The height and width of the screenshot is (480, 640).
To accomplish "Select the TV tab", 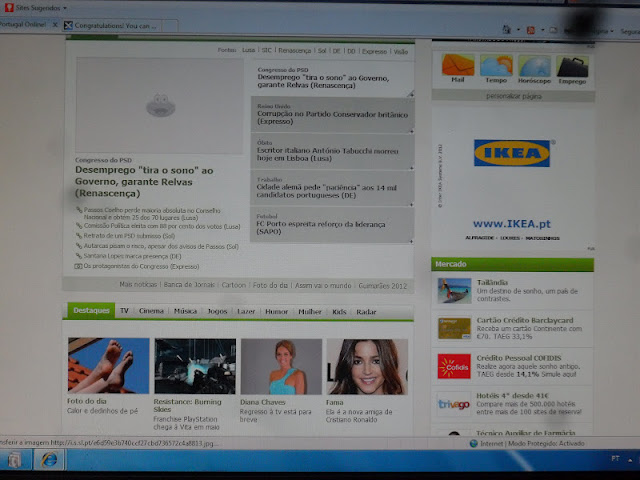I will point(124,311).
